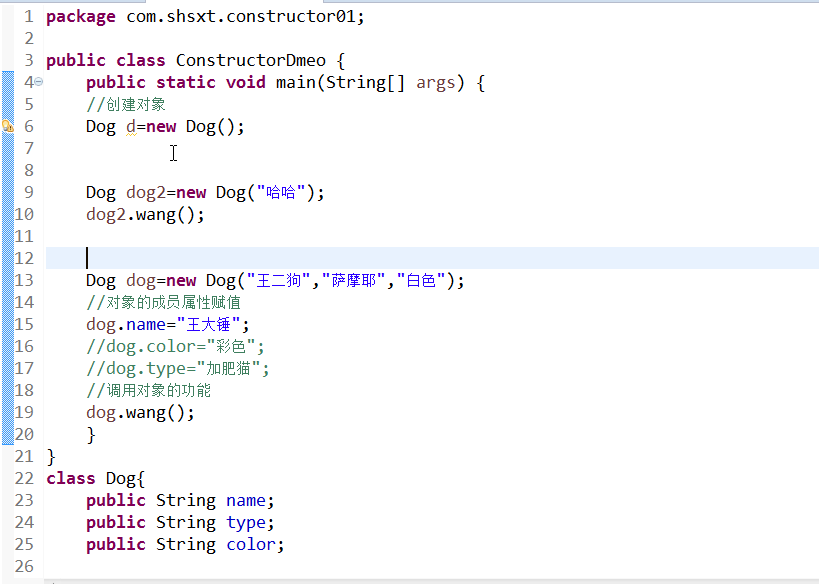The width and height of the screenshot is (819, 584).
Task: Click the main method name on line 4
Action: click(x=296, y=83)
